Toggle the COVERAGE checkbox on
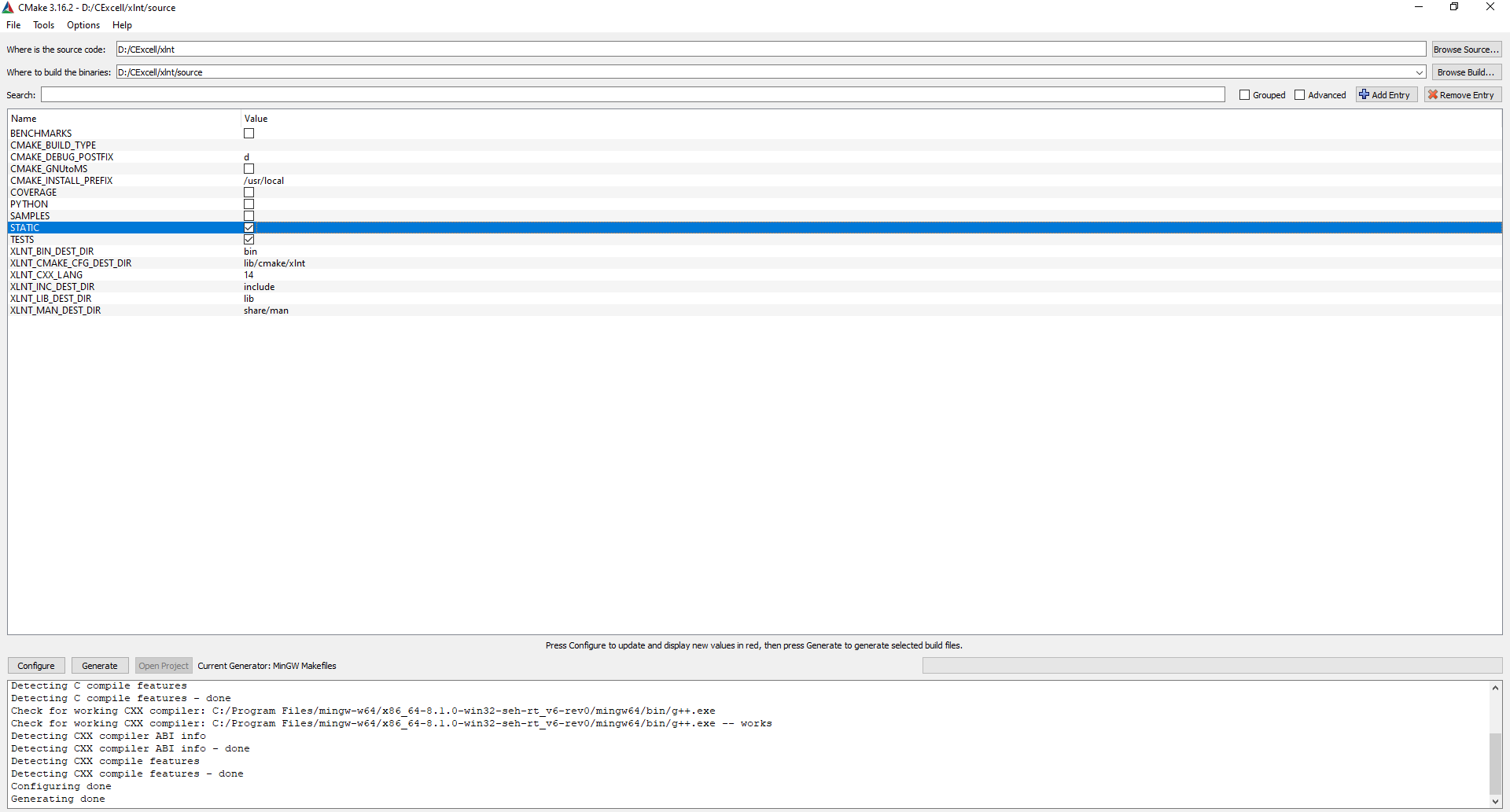 tap(249, 192)
